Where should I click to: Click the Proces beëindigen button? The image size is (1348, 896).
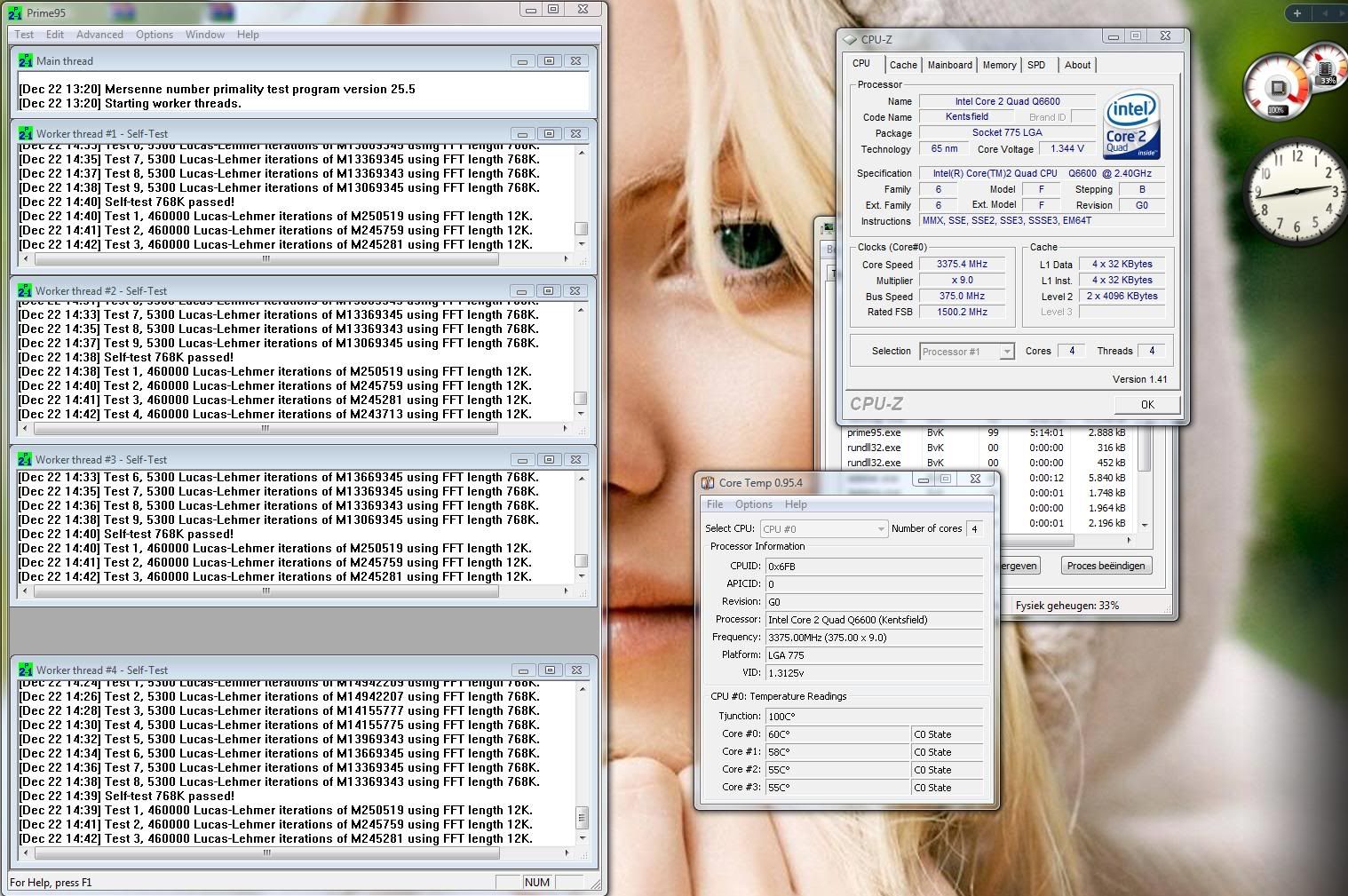pos(1106,566)
